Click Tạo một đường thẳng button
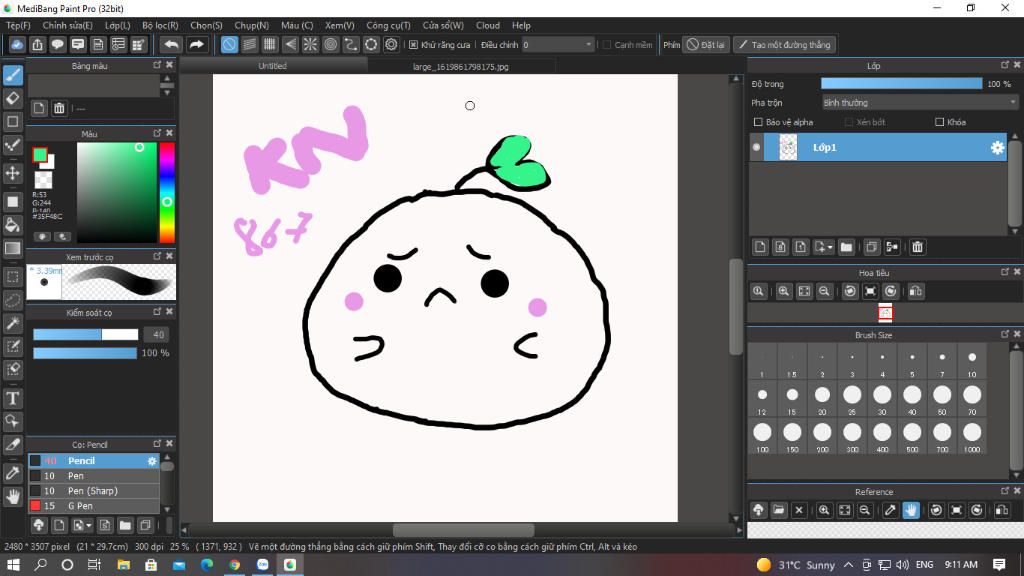This screenshot has width=1024, height=576. tap(784, 44)
